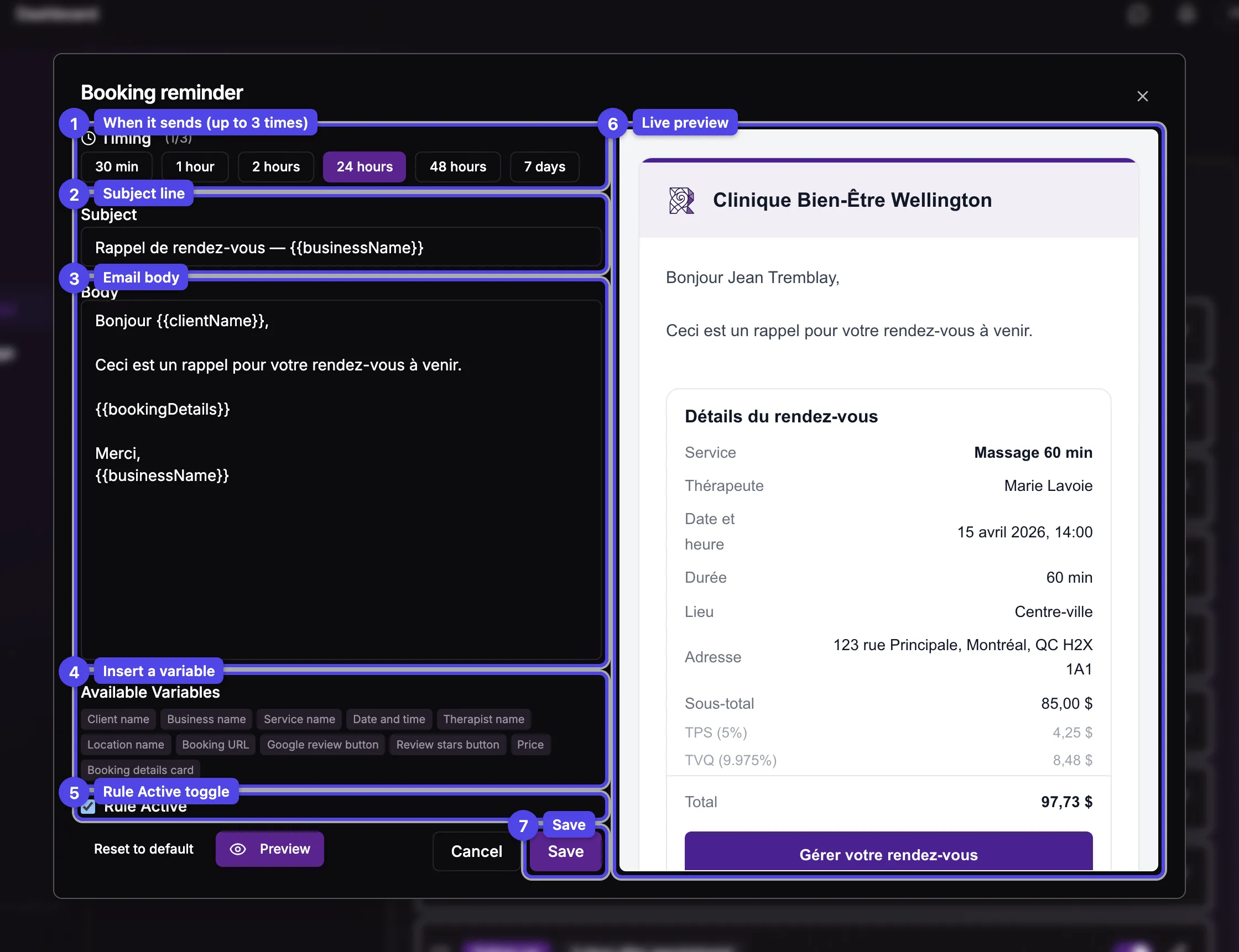The width and height of the screenshot is (1239, 952).
Task: Insert the Date and time variable
Action: (x=389, y=719)
